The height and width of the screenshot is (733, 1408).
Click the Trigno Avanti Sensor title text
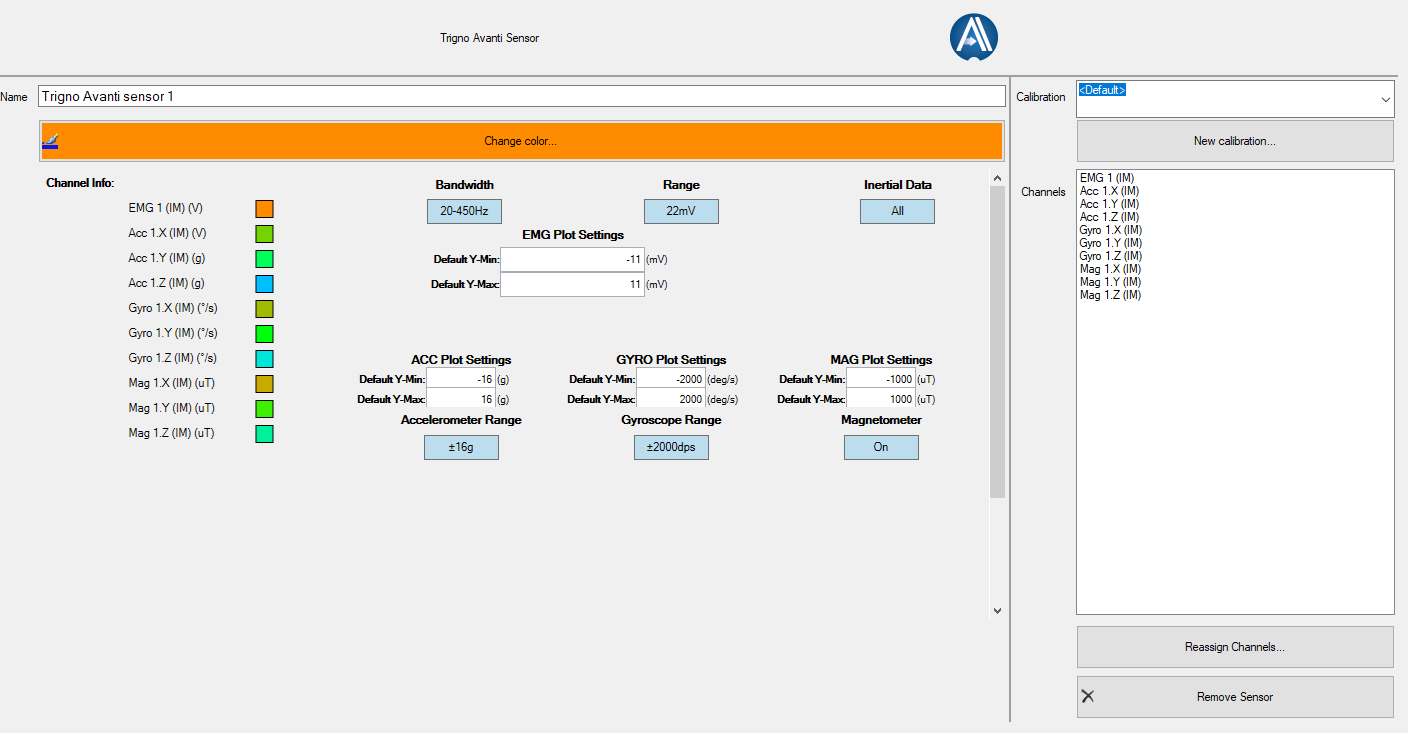(489, 38)
